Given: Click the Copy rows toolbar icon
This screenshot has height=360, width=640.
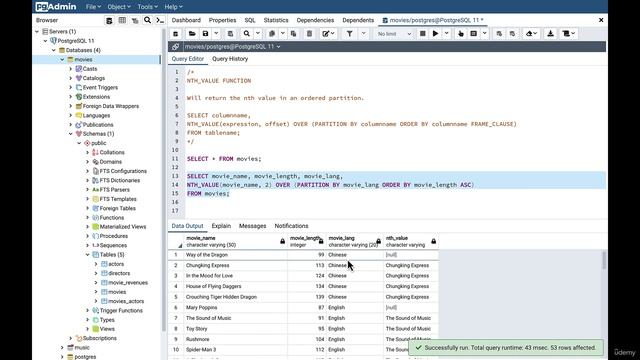Looking at the screenshot, I should (x=272, y=34).
